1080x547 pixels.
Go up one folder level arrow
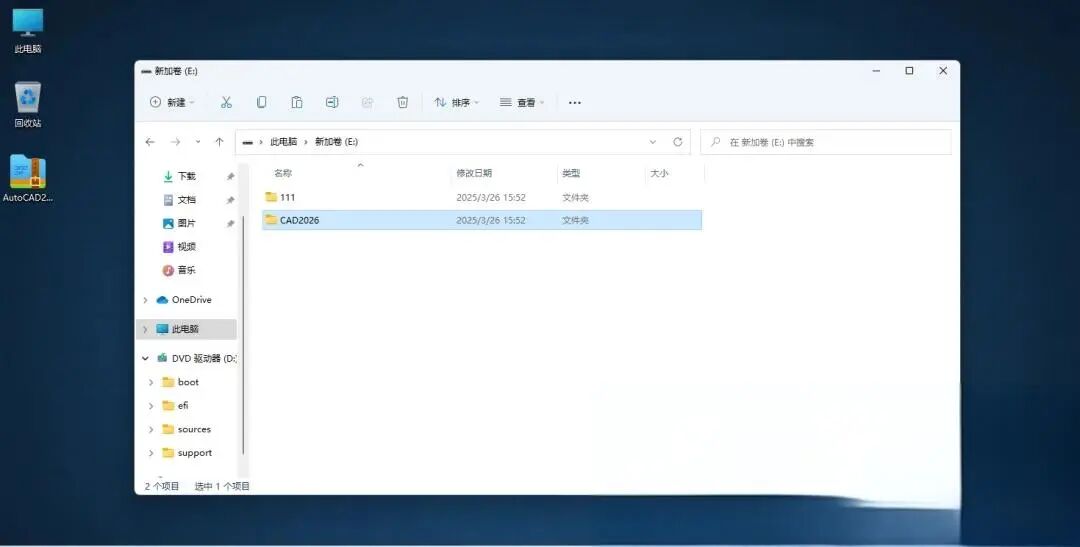coord(219,142)
